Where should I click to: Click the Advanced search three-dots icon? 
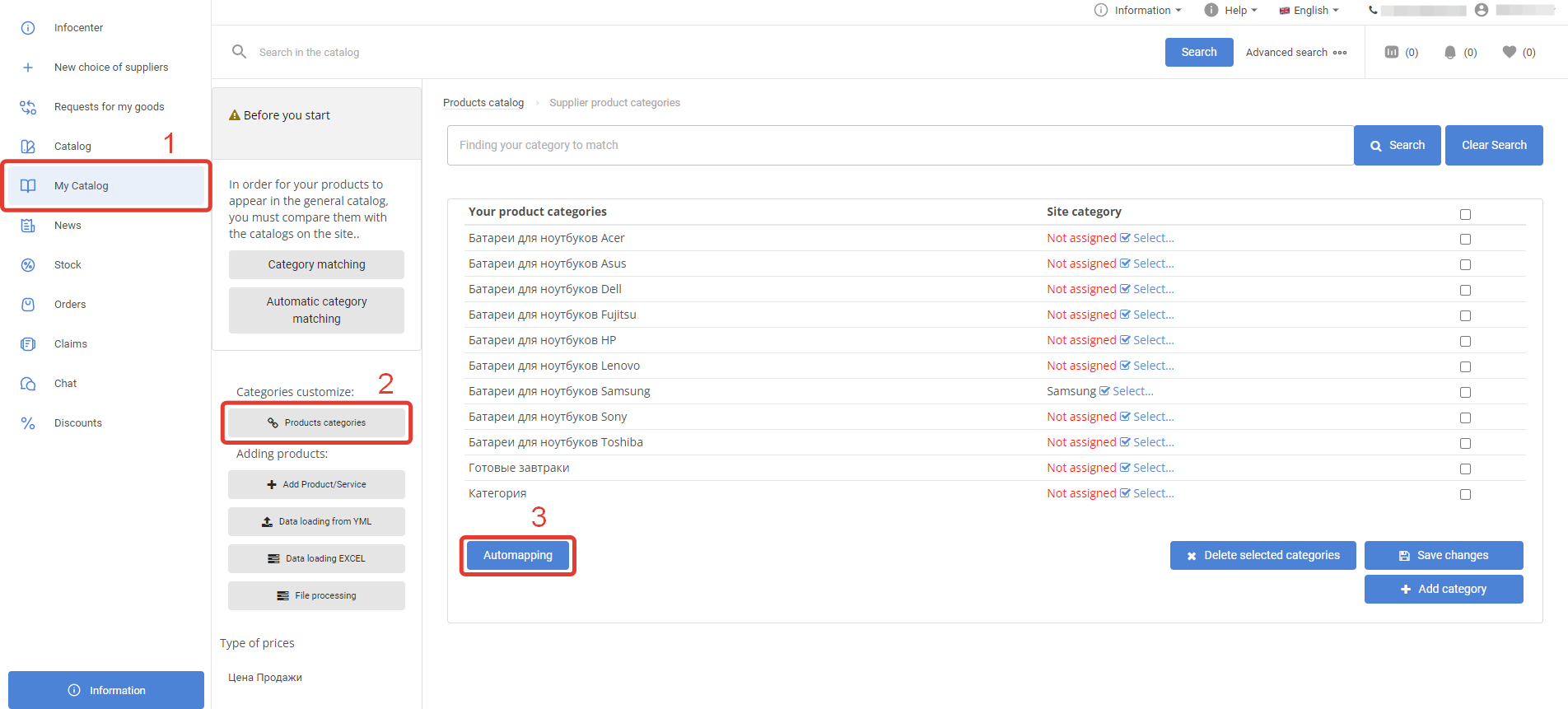1340,53
